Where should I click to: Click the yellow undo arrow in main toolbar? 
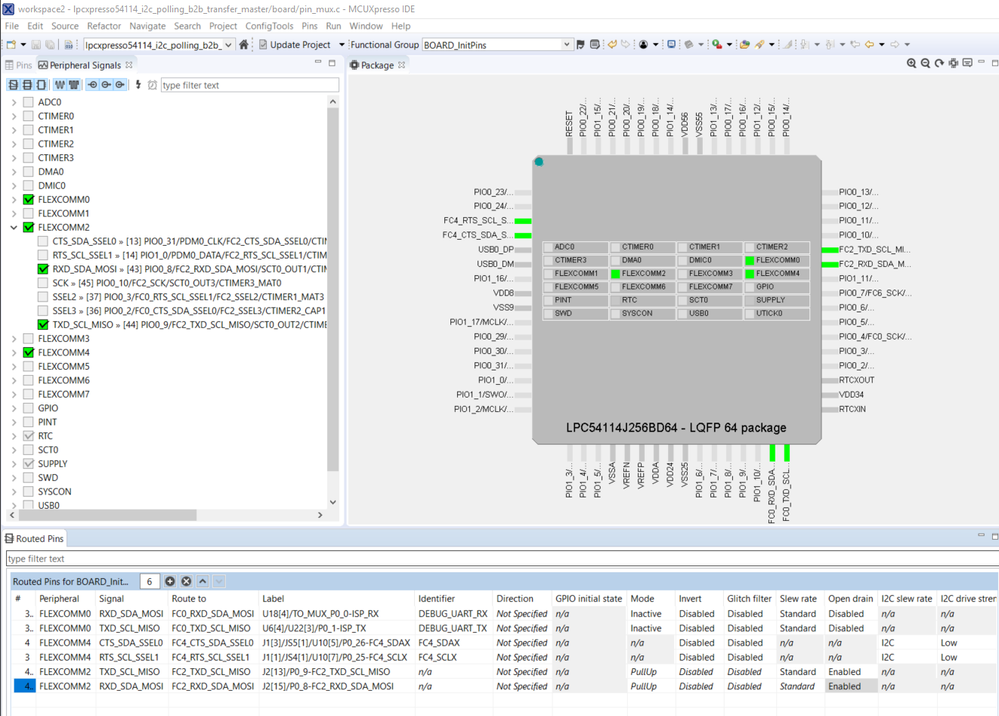tap(612, 45)
